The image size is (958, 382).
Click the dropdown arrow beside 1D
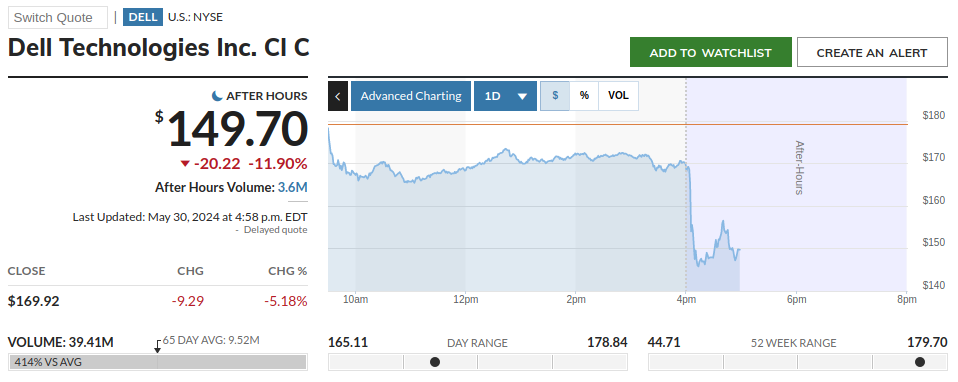coord(522,97)
